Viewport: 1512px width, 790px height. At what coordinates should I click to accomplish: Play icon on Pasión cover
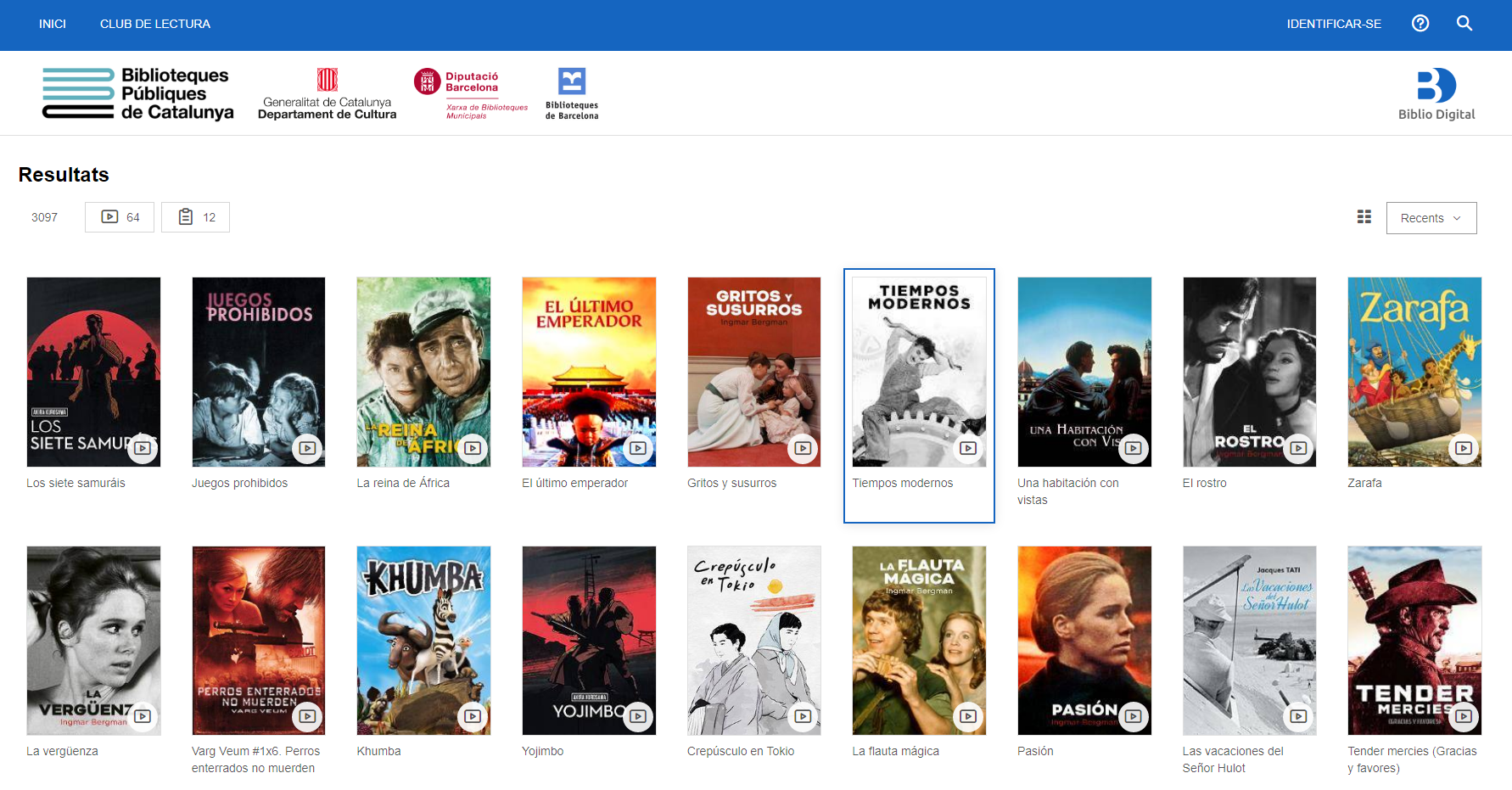(x=1134, y=716)
